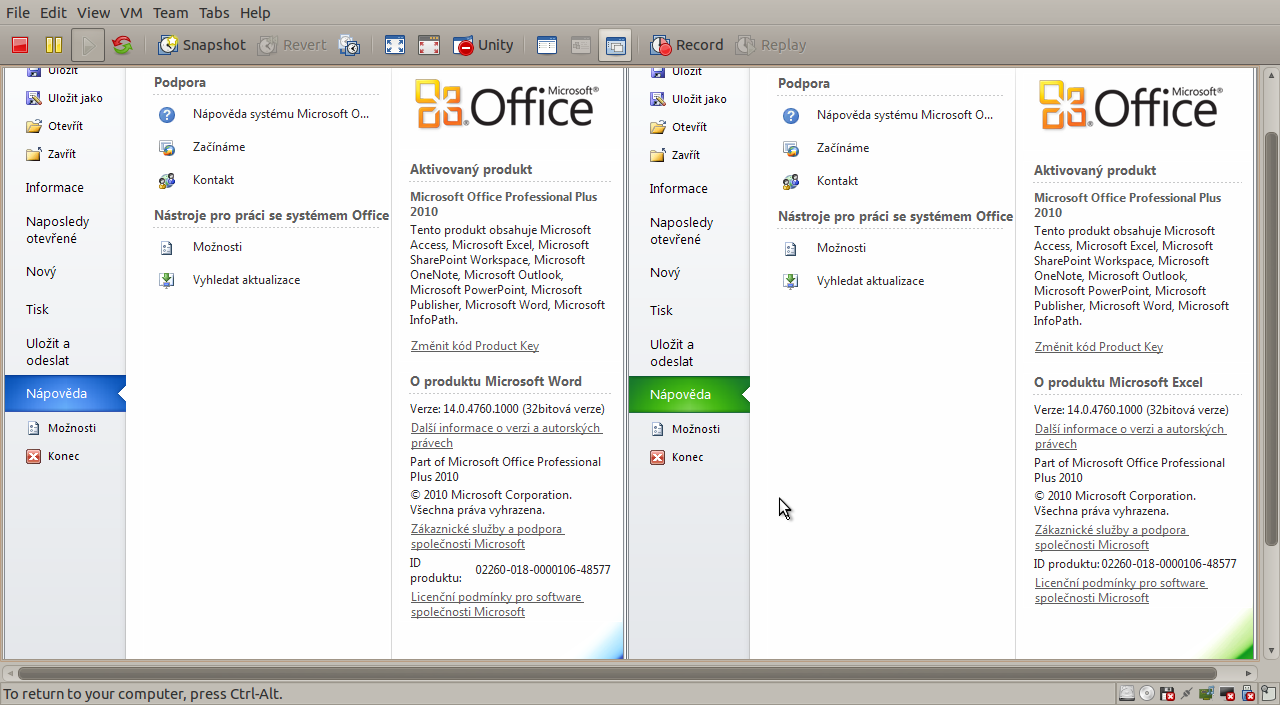The width and height of the screenshot is (1280, 705).
Task: Click Změnit kód Product Key in Excel
Action: (x=1099, y=347)
